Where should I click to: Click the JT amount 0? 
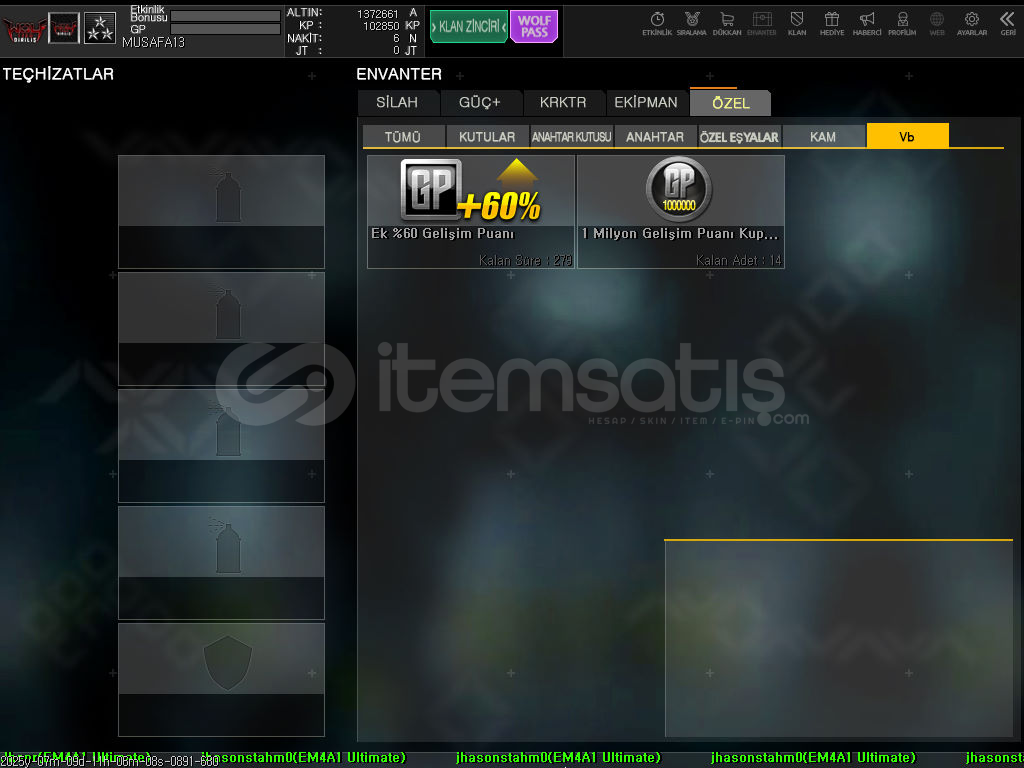[396, 50]
